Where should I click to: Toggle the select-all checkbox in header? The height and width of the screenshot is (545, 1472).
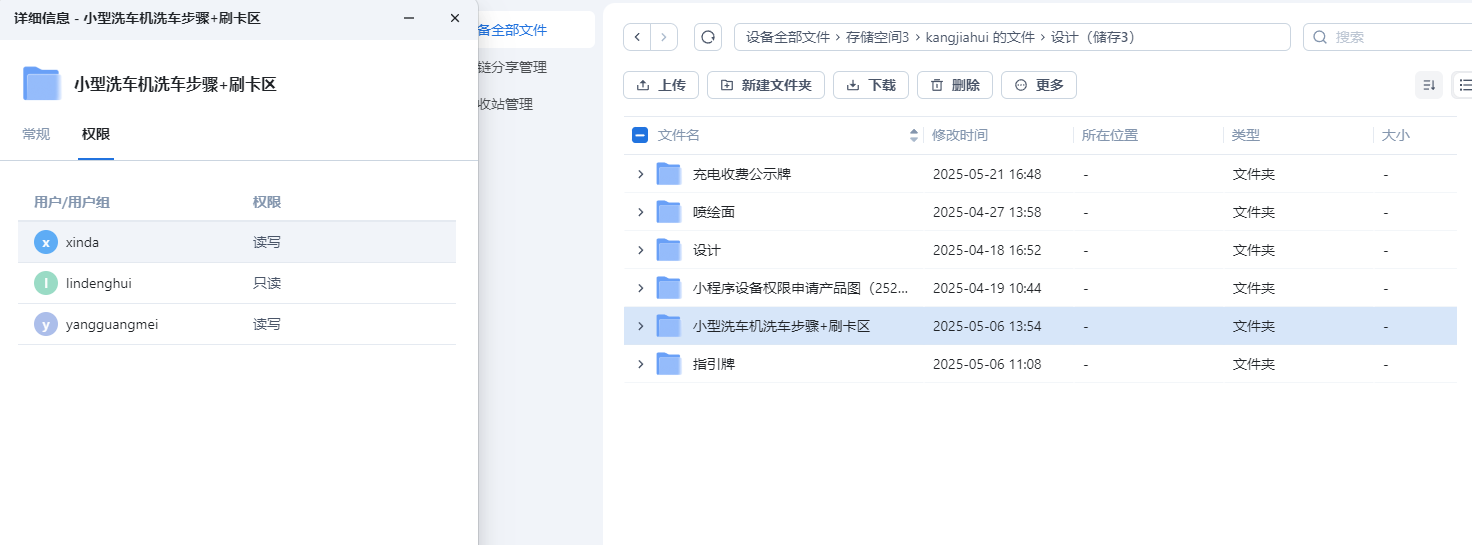point(640,135)
